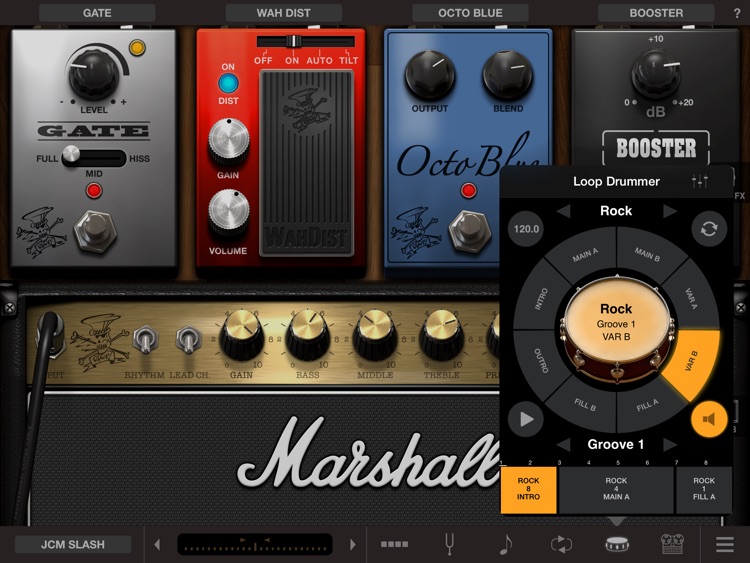Viewport: 750px width, 563px height.
Task: Open the help question mark
Action: 737,13
